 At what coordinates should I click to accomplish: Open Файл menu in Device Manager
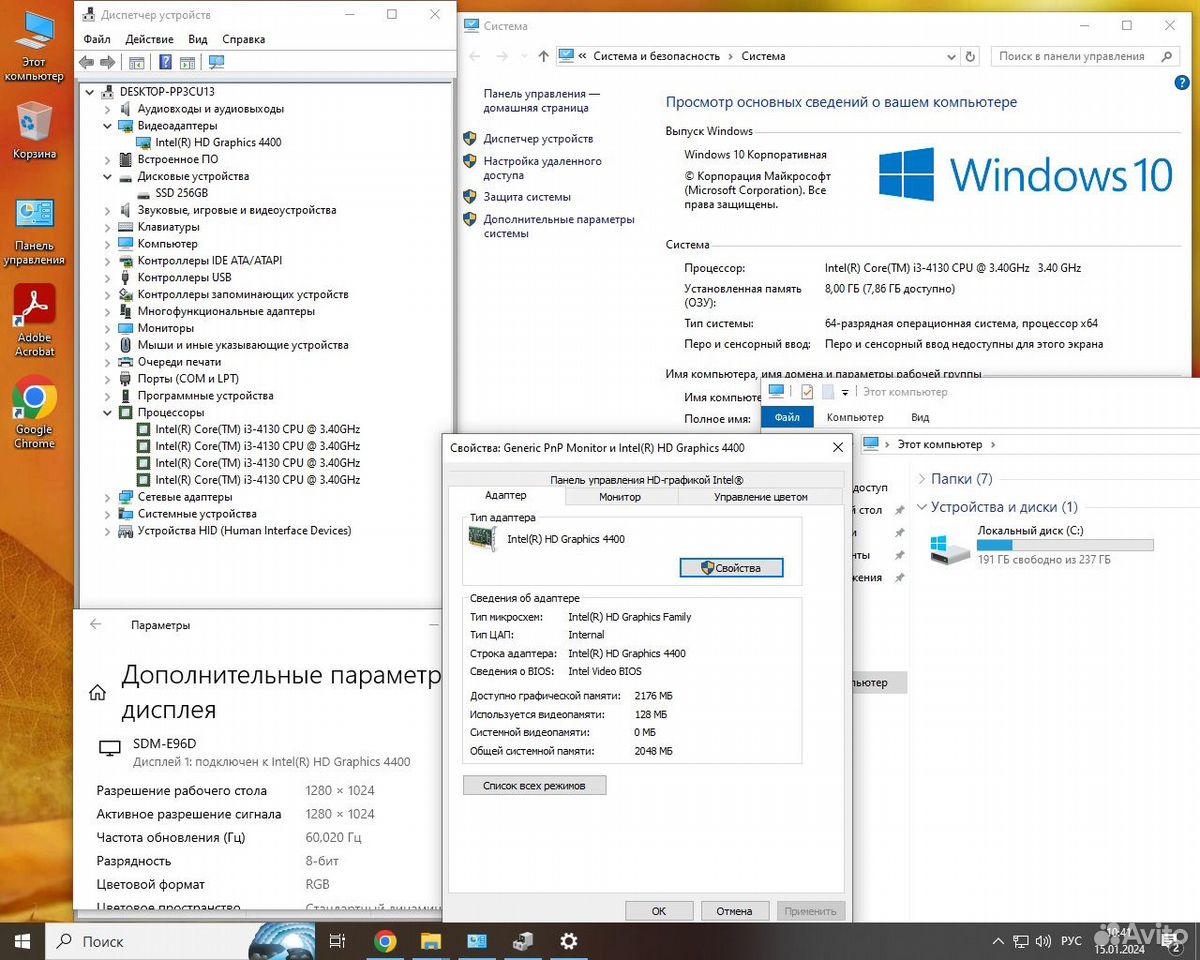pyautogui.click(x=97, y=39)
